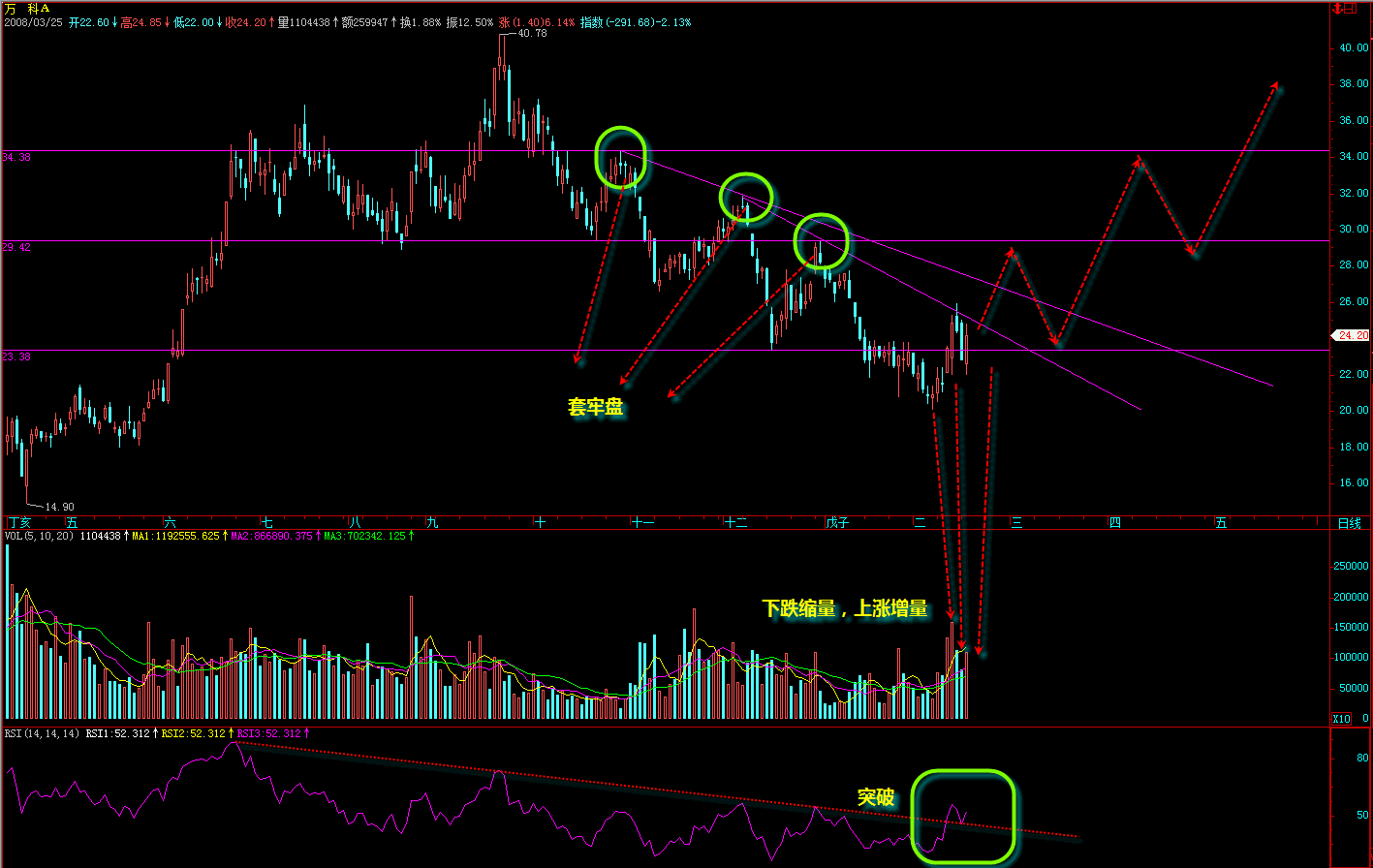This screenshot has width=1373, height=868.
Task: Click the opening price 开22.60 readout
Action: point(89,21)
